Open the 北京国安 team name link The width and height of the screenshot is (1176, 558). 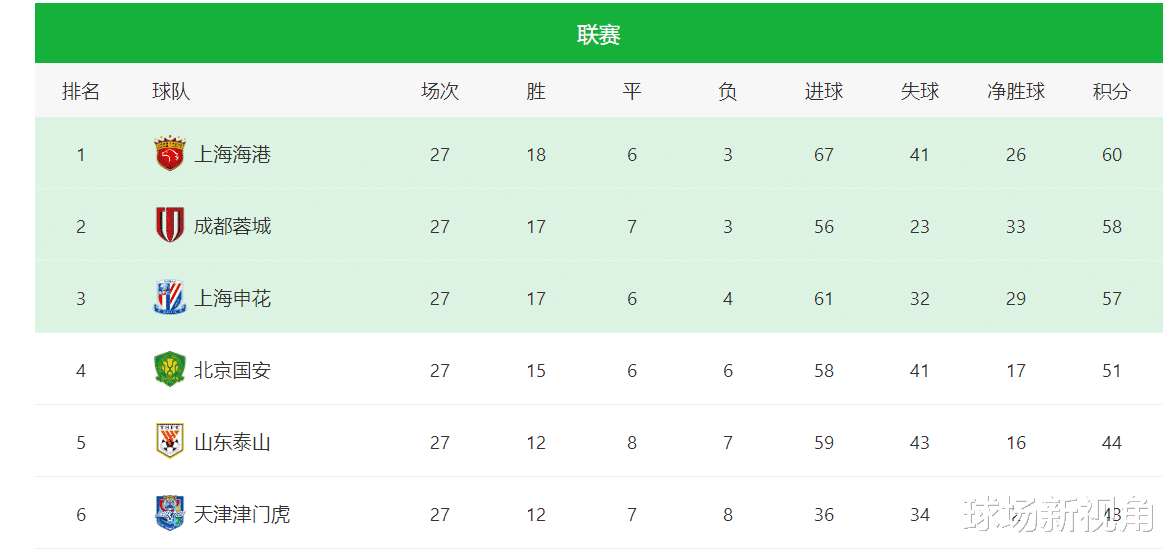(x=232, y=370)
